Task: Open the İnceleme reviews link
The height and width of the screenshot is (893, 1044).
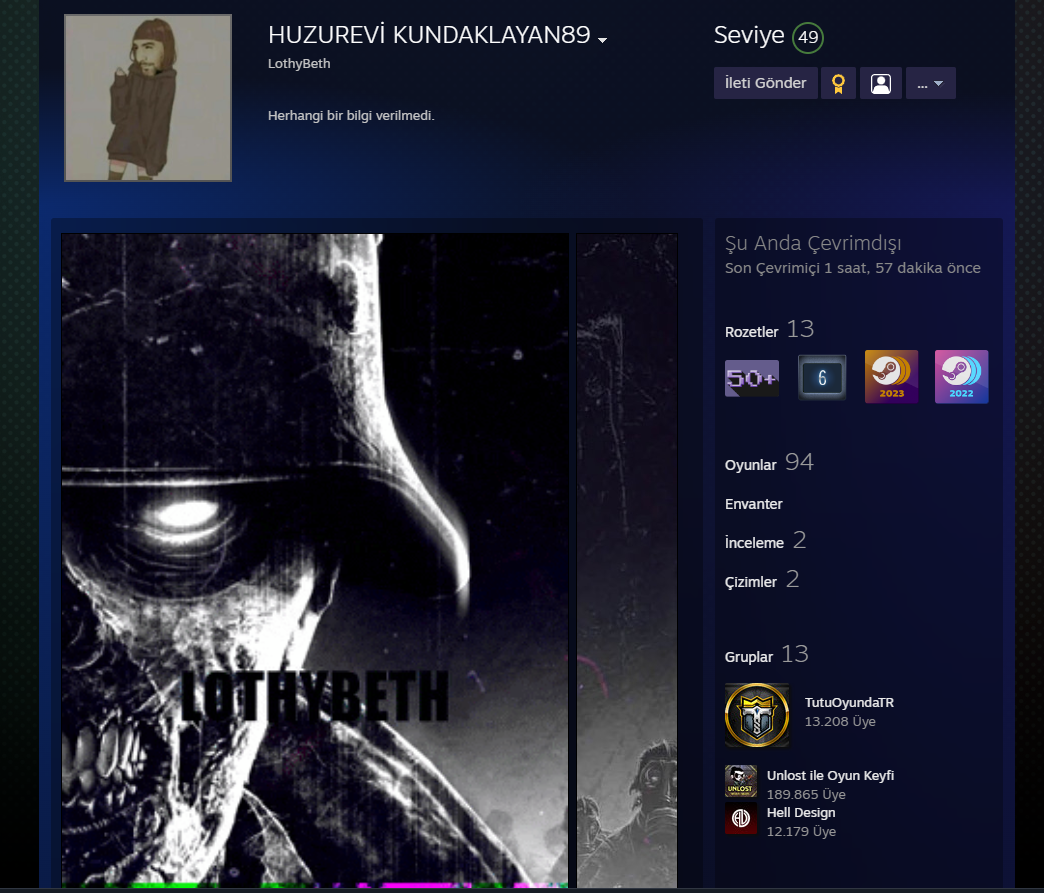Action: point(754,543)
